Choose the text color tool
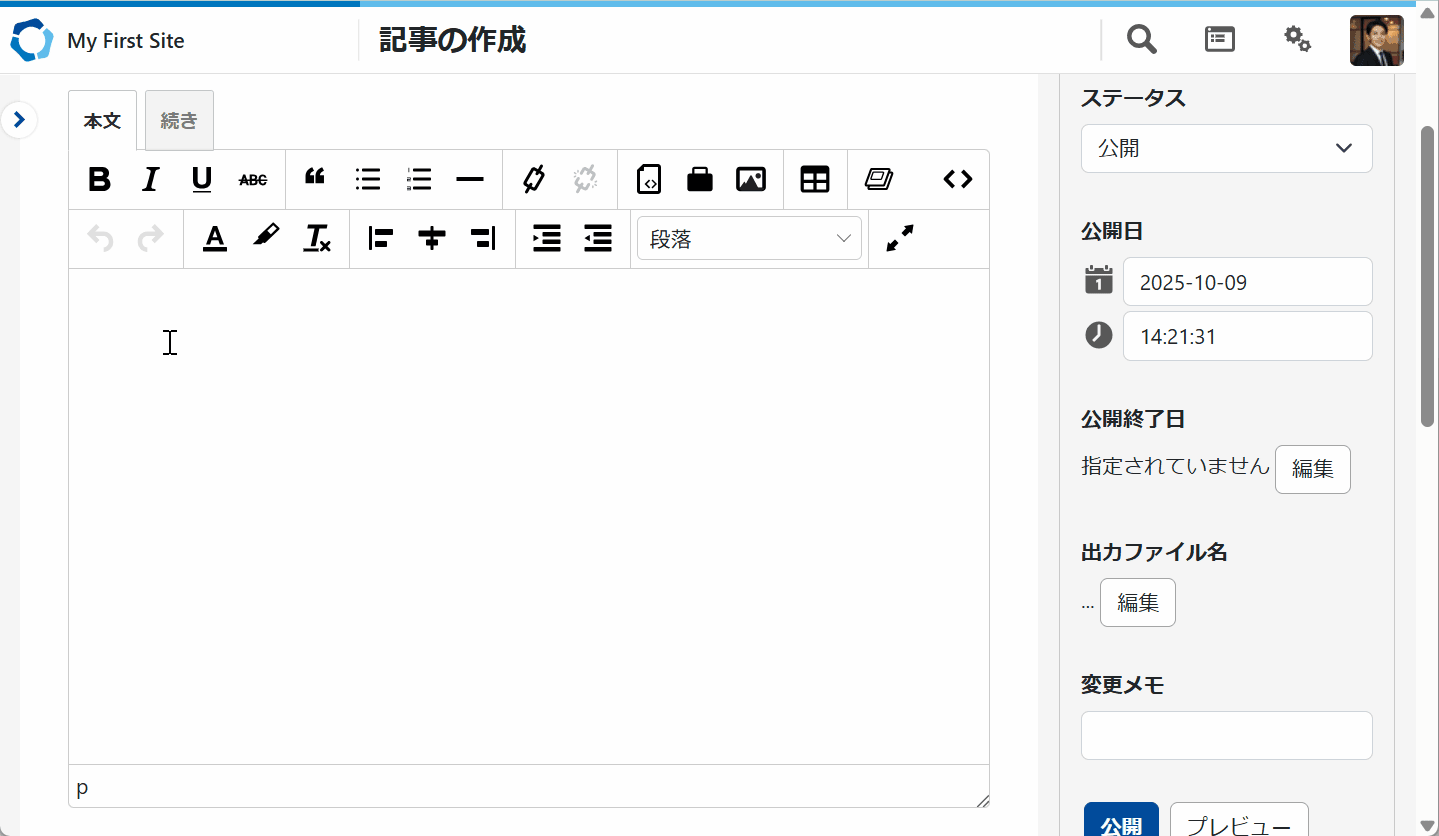The image size is (1439, 836). coord(214,238)
